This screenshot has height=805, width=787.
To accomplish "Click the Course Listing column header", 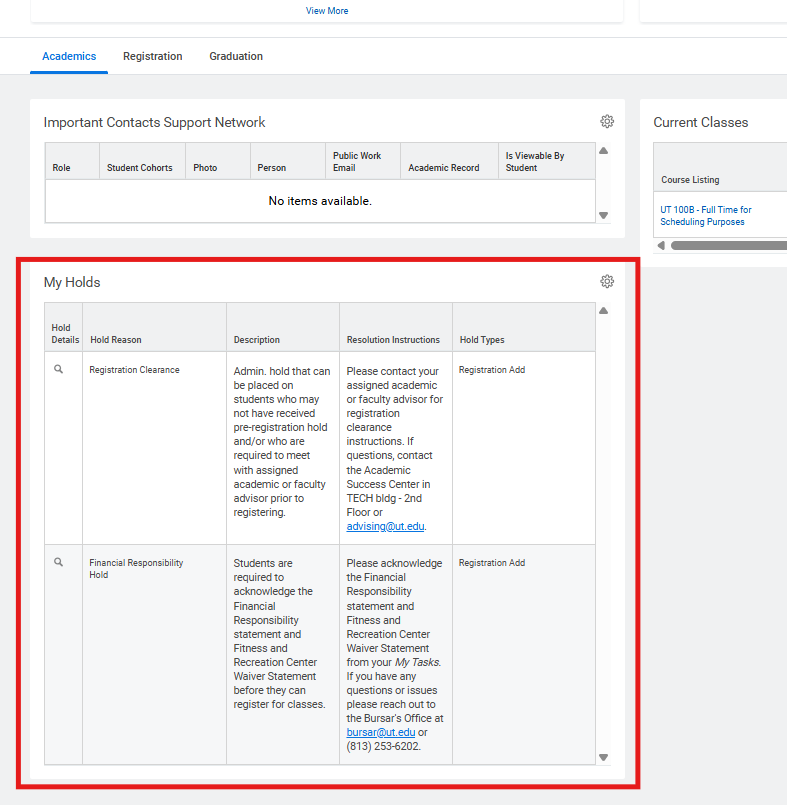I will (x=690, y=180).
